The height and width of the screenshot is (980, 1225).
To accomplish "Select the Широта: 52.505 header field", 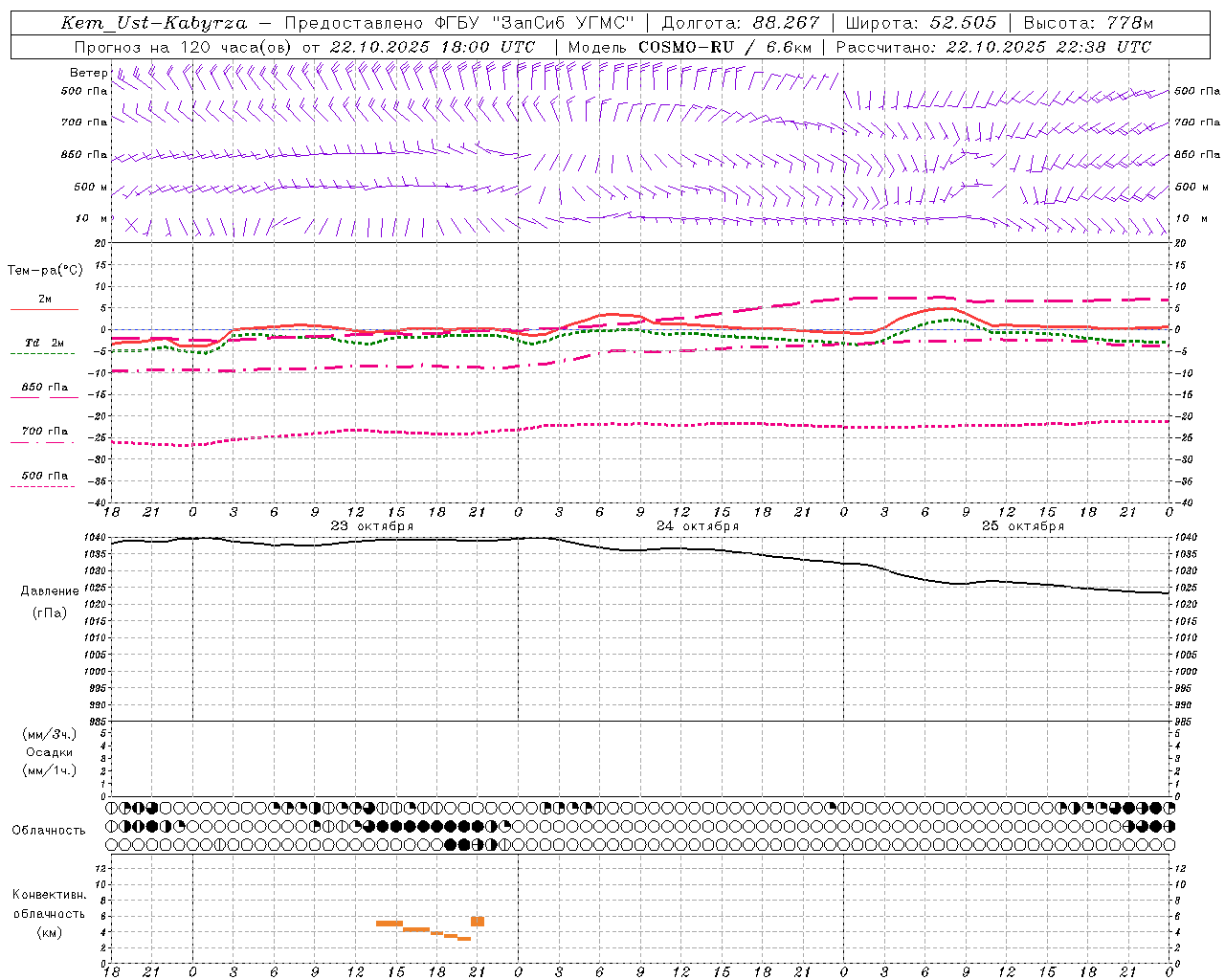I will coord(923,23).
